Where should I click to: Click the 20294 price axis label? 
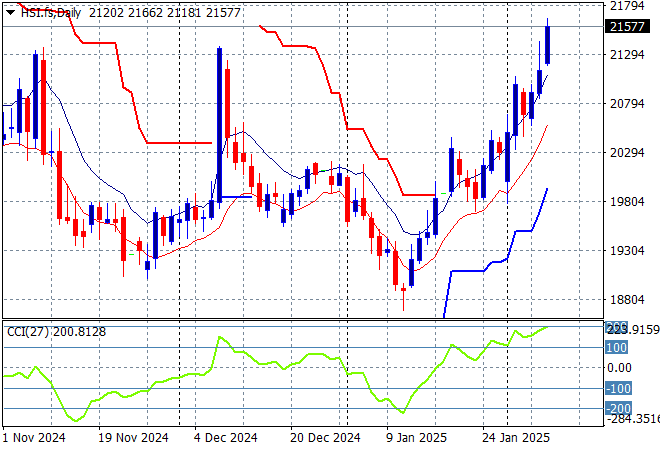[x=627, y=152]
